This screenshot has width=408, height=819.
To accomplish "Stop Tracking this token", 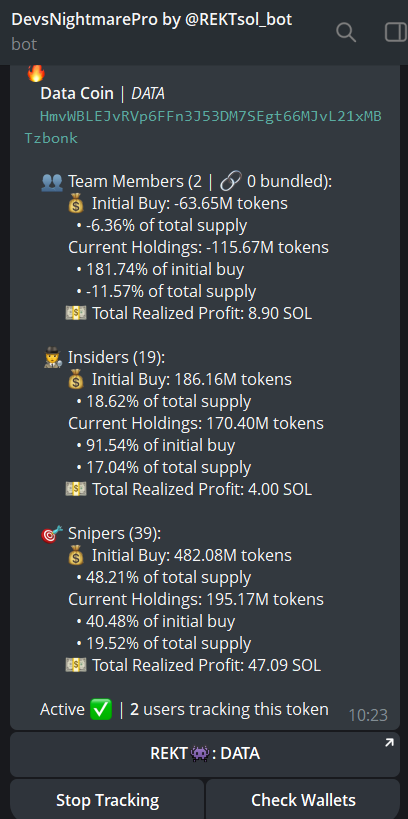I will coord(107,800).
